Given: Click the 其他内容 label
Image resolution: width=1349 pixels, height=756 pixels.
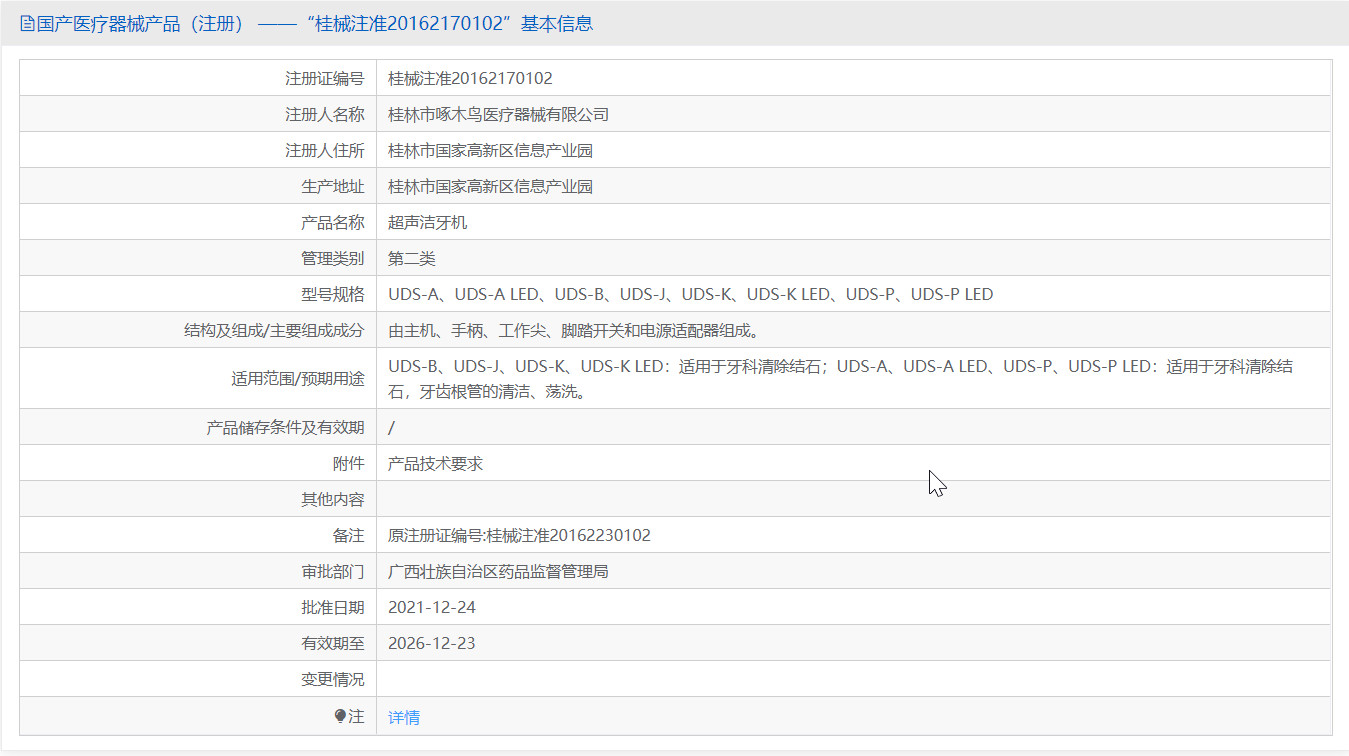Looking at the screenshot, I should point(332,499).
